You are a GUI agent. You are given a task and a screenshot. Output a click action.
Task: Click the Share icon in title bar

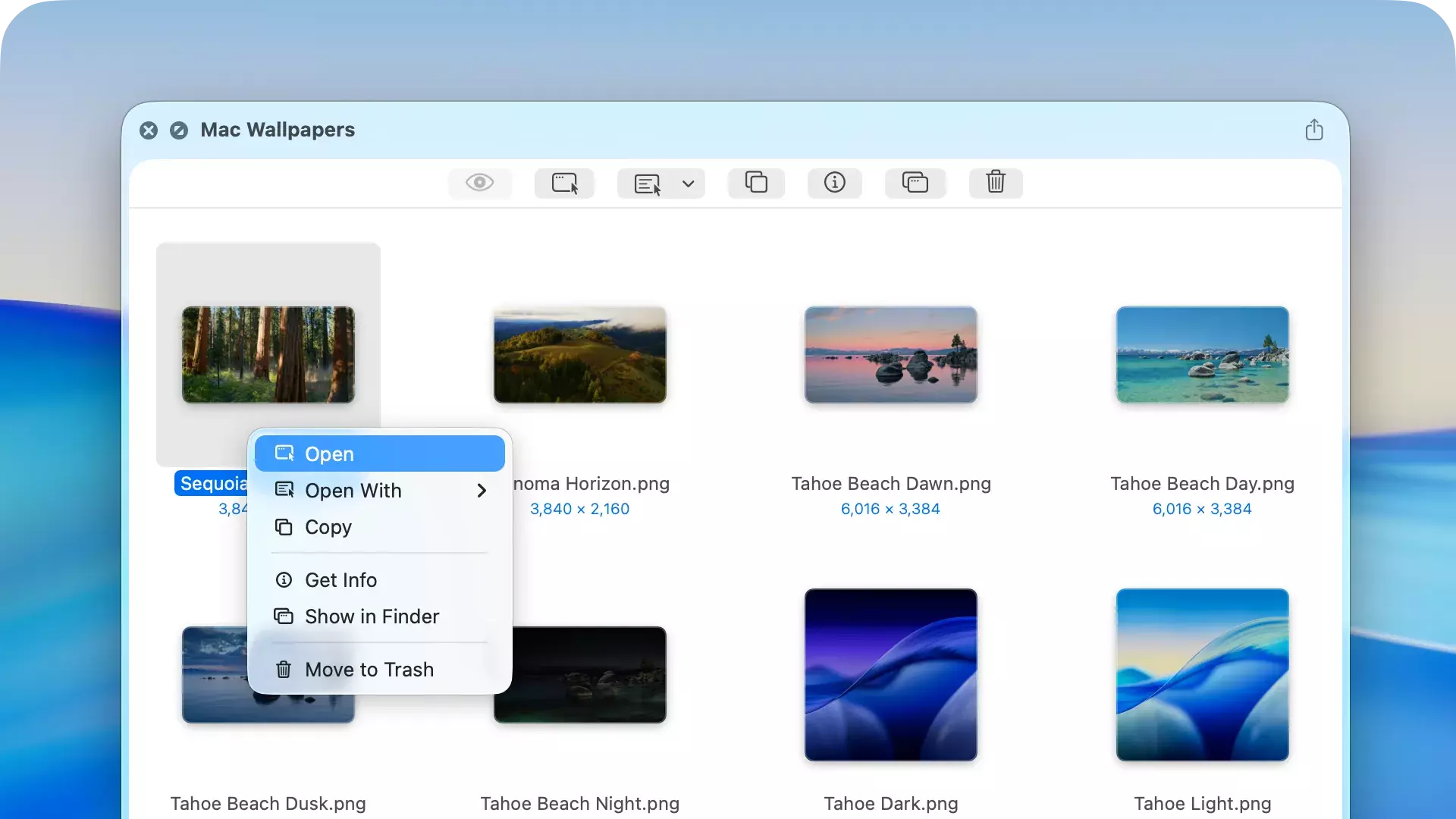tap(1314, 130)
